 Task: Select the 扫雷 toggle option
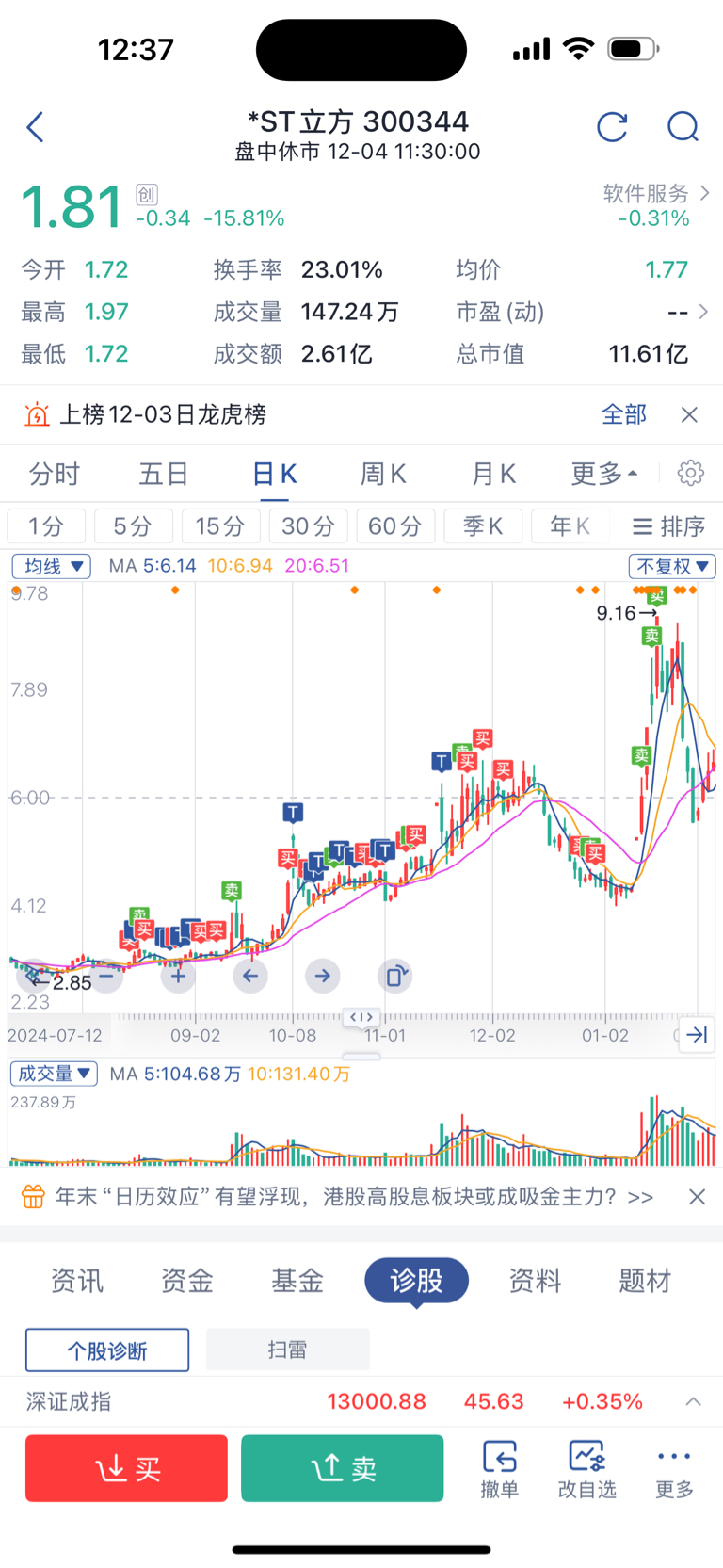[x=287, y=1350]
